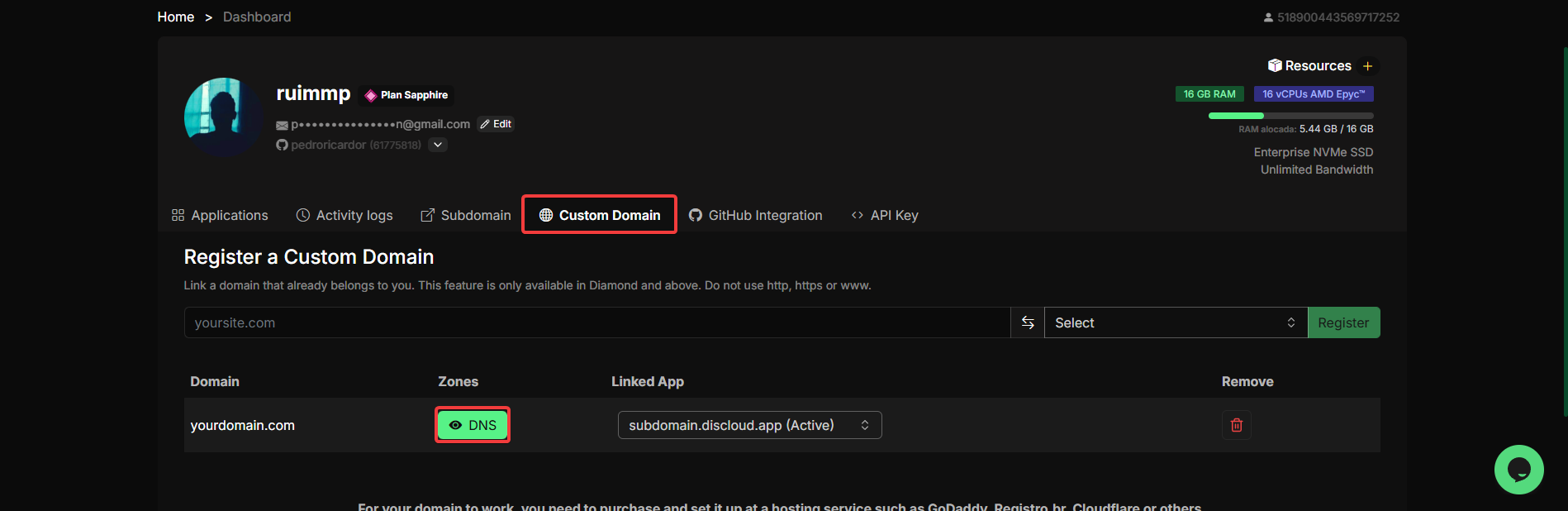Go to the GitHub Integration tab
The image size is (1568, 511).
click(755, 215)
